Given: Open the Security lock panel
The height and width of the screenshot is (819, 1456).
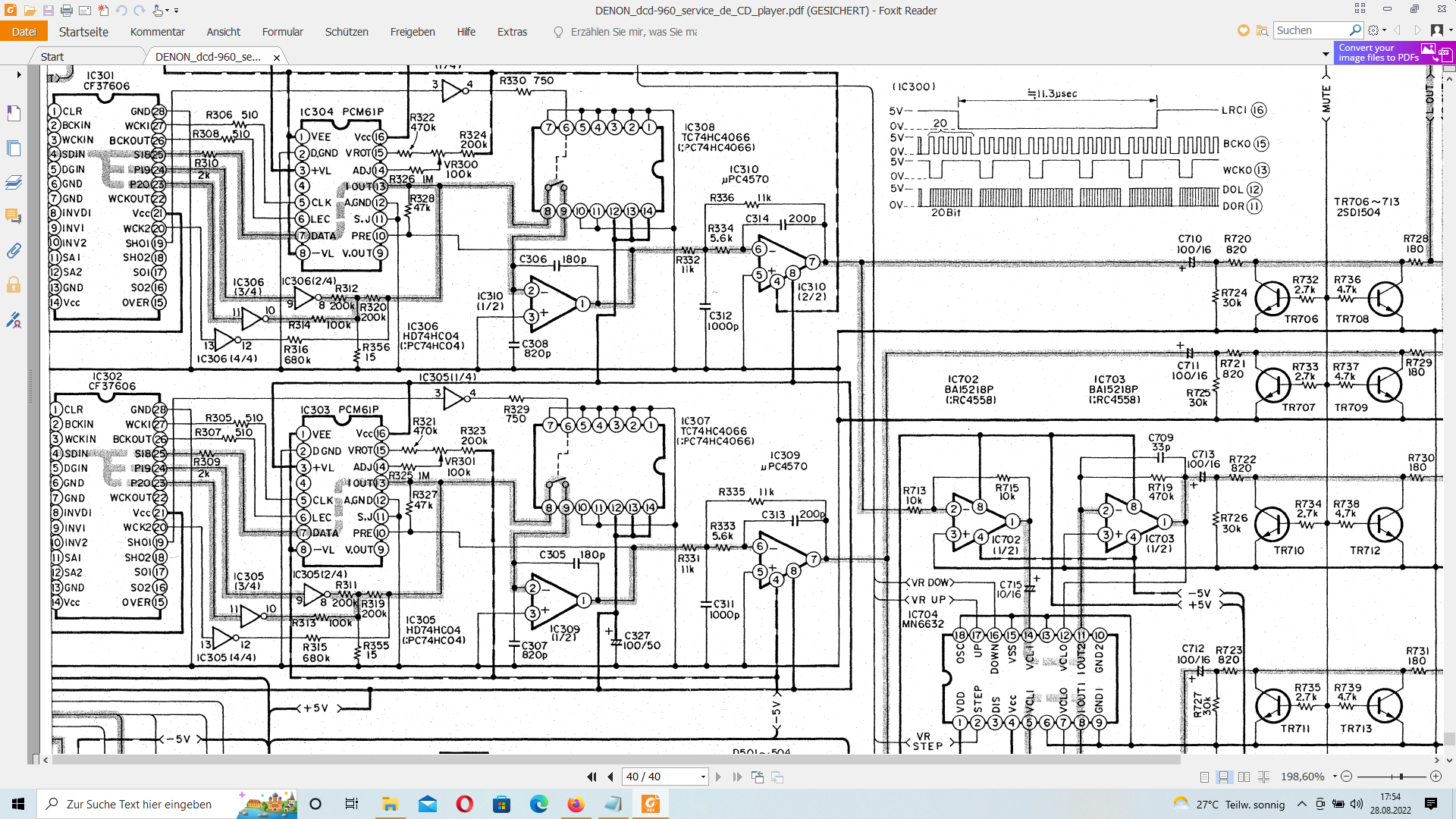Looking at the screenshot, I should click(14, 285).
